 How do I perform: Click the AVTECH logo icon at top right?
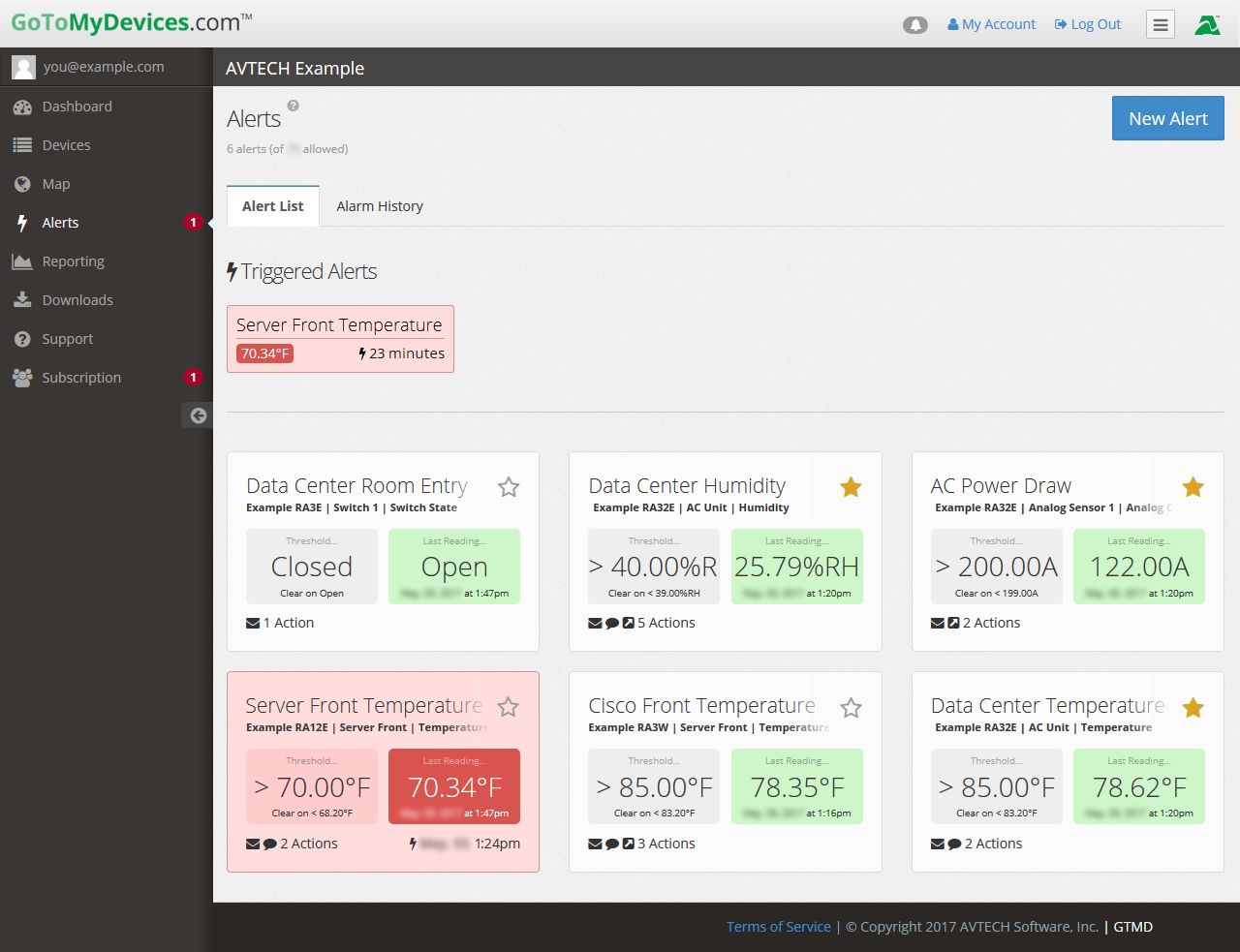coord(1207,25)
